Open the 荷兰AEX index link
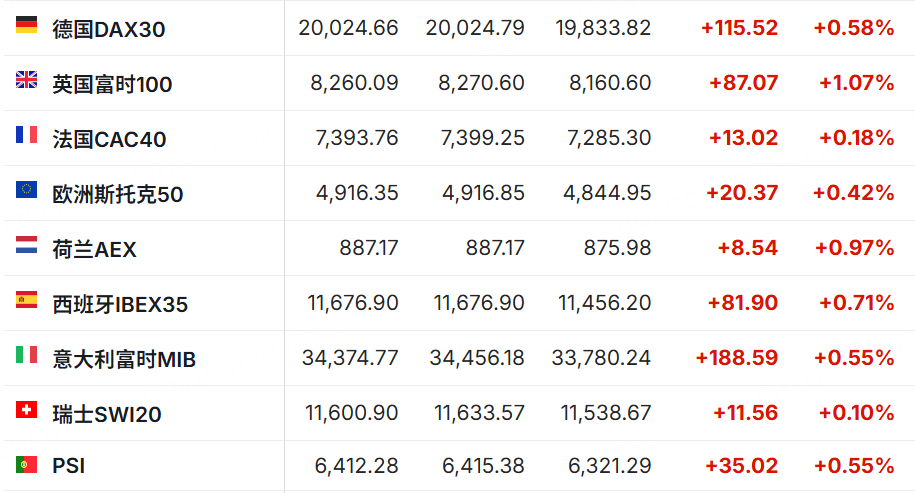This screenshot has width=915, height=493. click(x=94, y=250)
